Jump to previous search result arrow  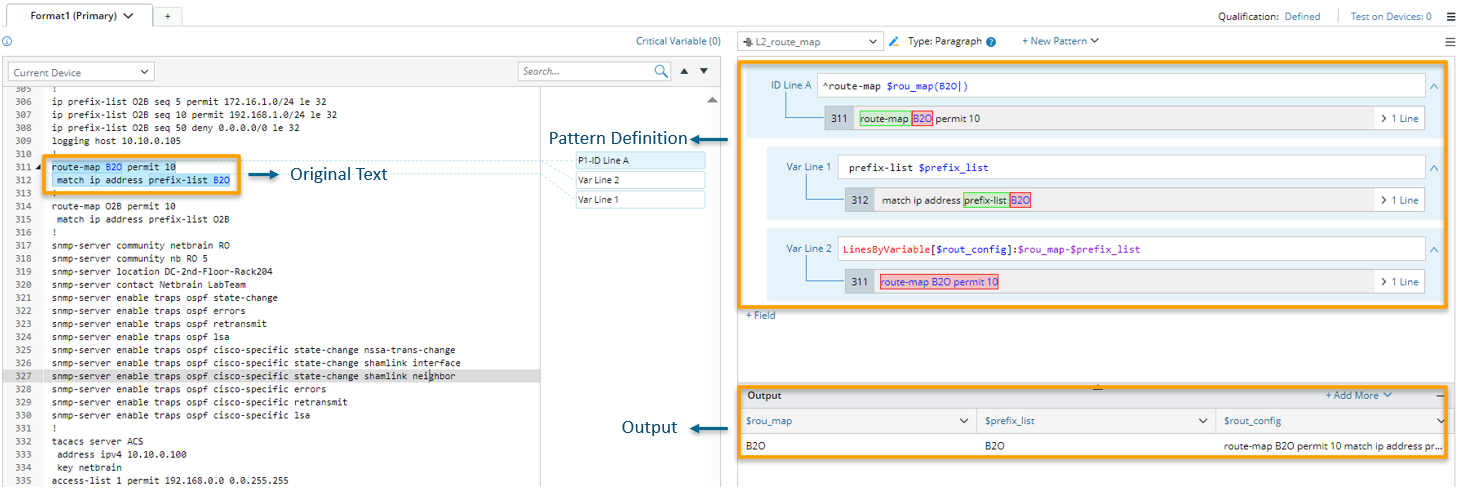(x=684, y=71)
